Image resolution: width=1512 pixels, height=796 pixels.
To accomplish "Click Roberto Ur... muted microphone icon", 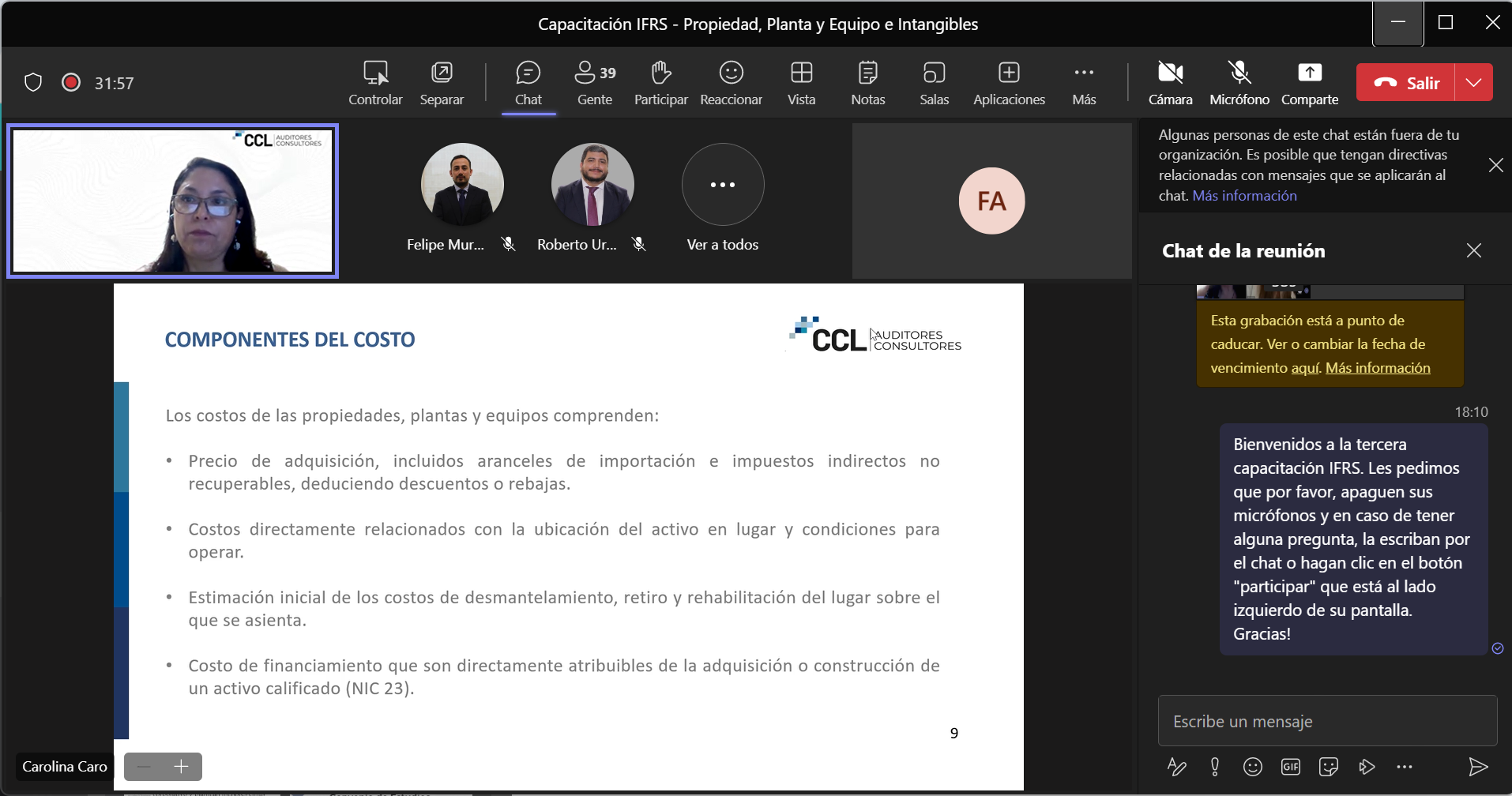I will pyautogui.click(x=639, y=245).
